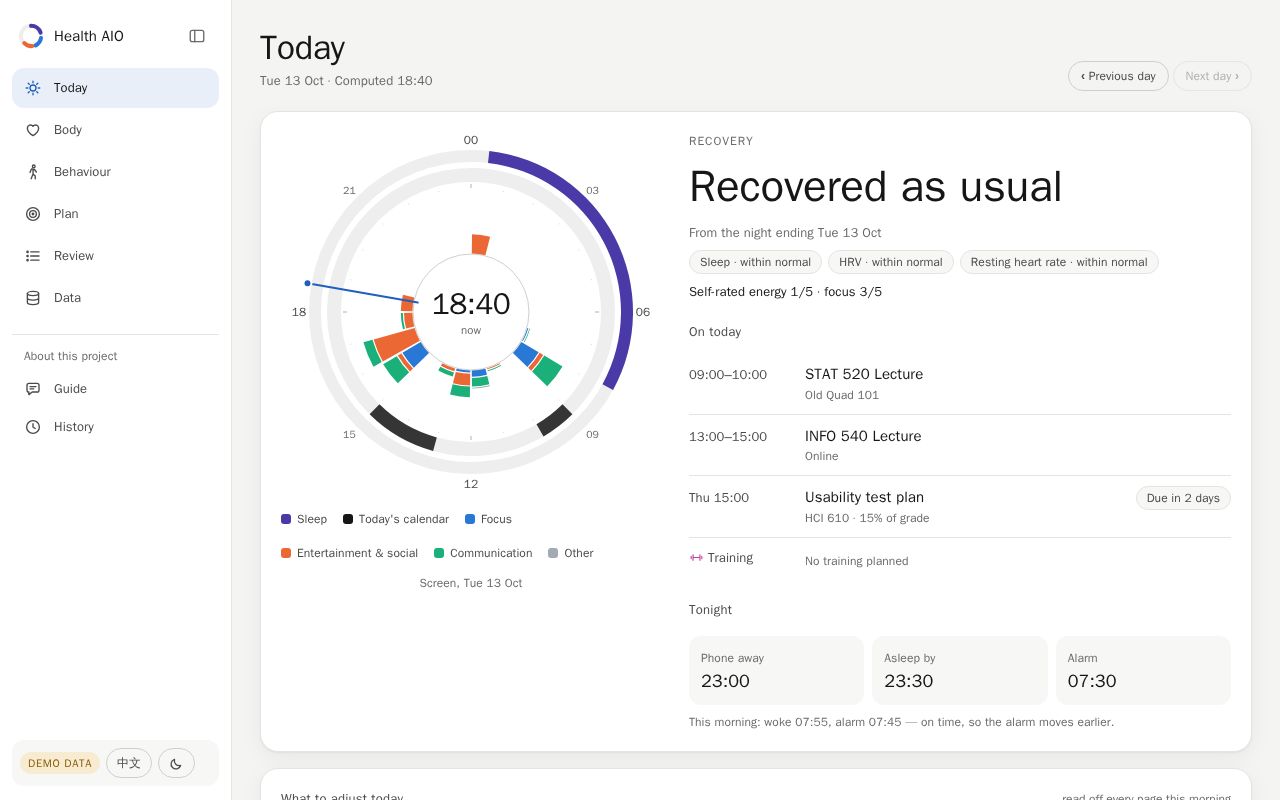Click the Phone away 23:00 card
Screen dimensions: 1280x800
pyautogui.click(x=776, y=670)
